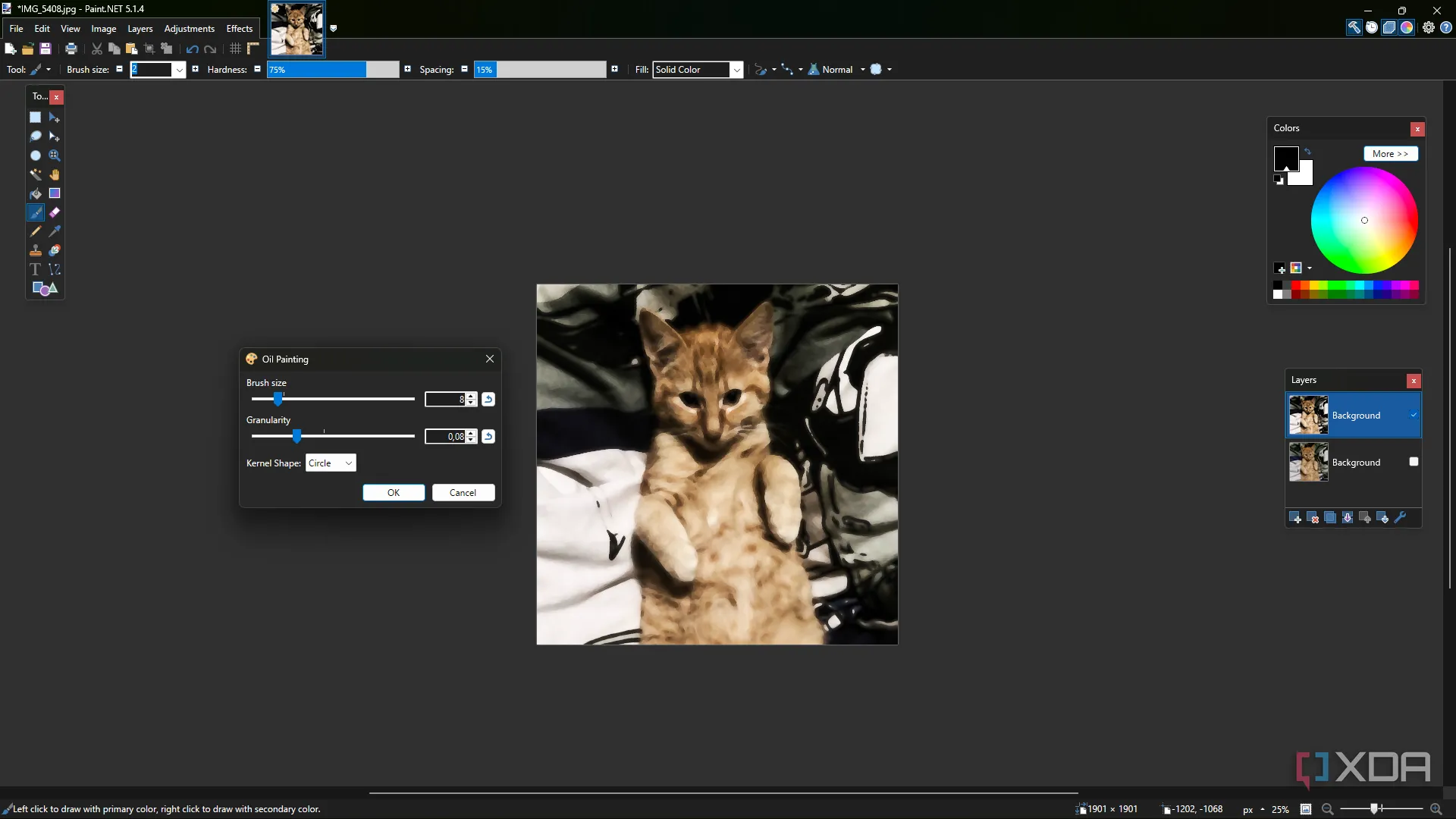1456x819 pixels.
Task: Toggle the Colors window icon
Action: pos(1407,27)
